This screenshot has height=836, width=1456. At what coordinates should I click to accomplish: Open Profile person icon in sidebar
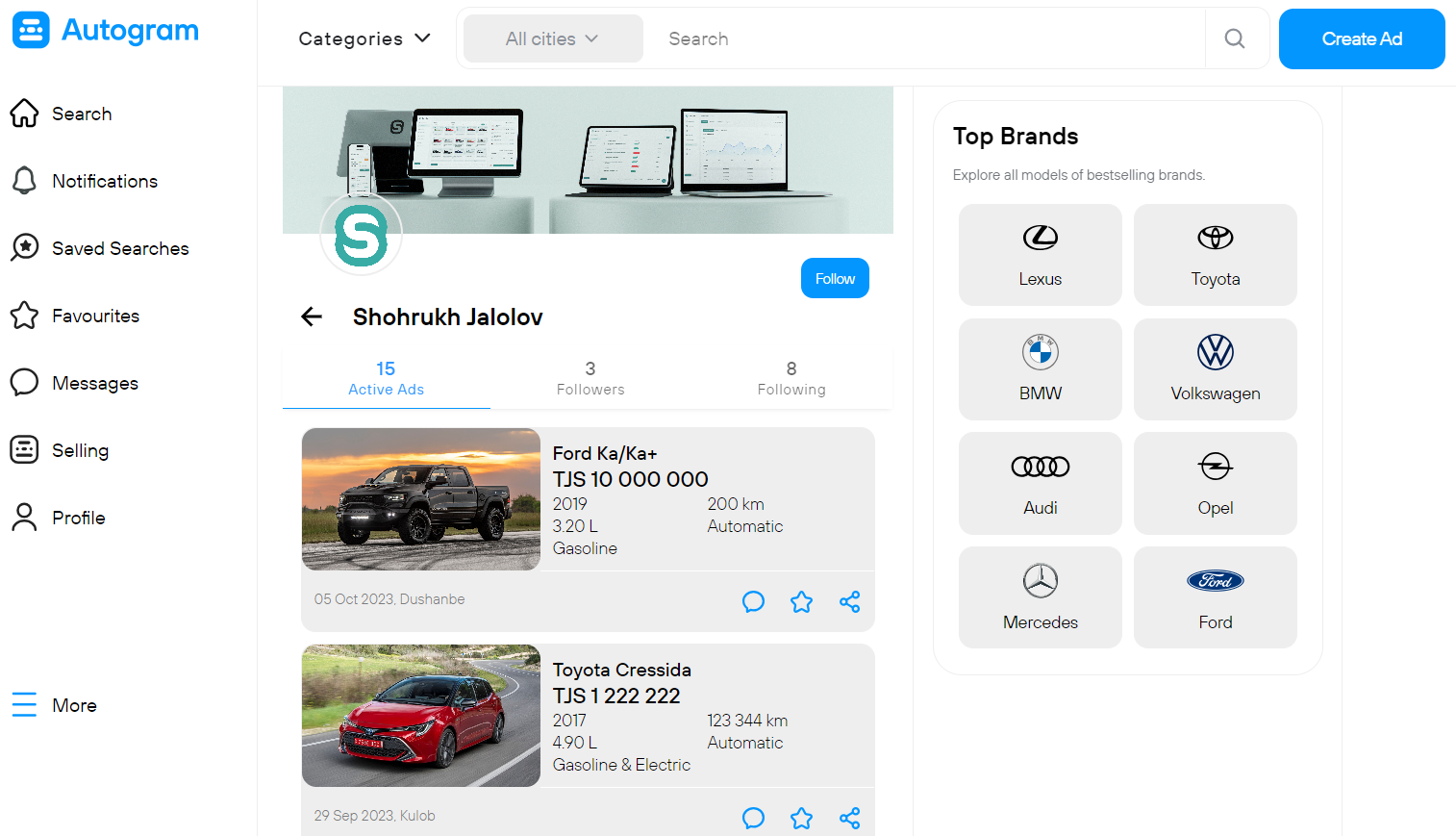[x=24, y=518]
